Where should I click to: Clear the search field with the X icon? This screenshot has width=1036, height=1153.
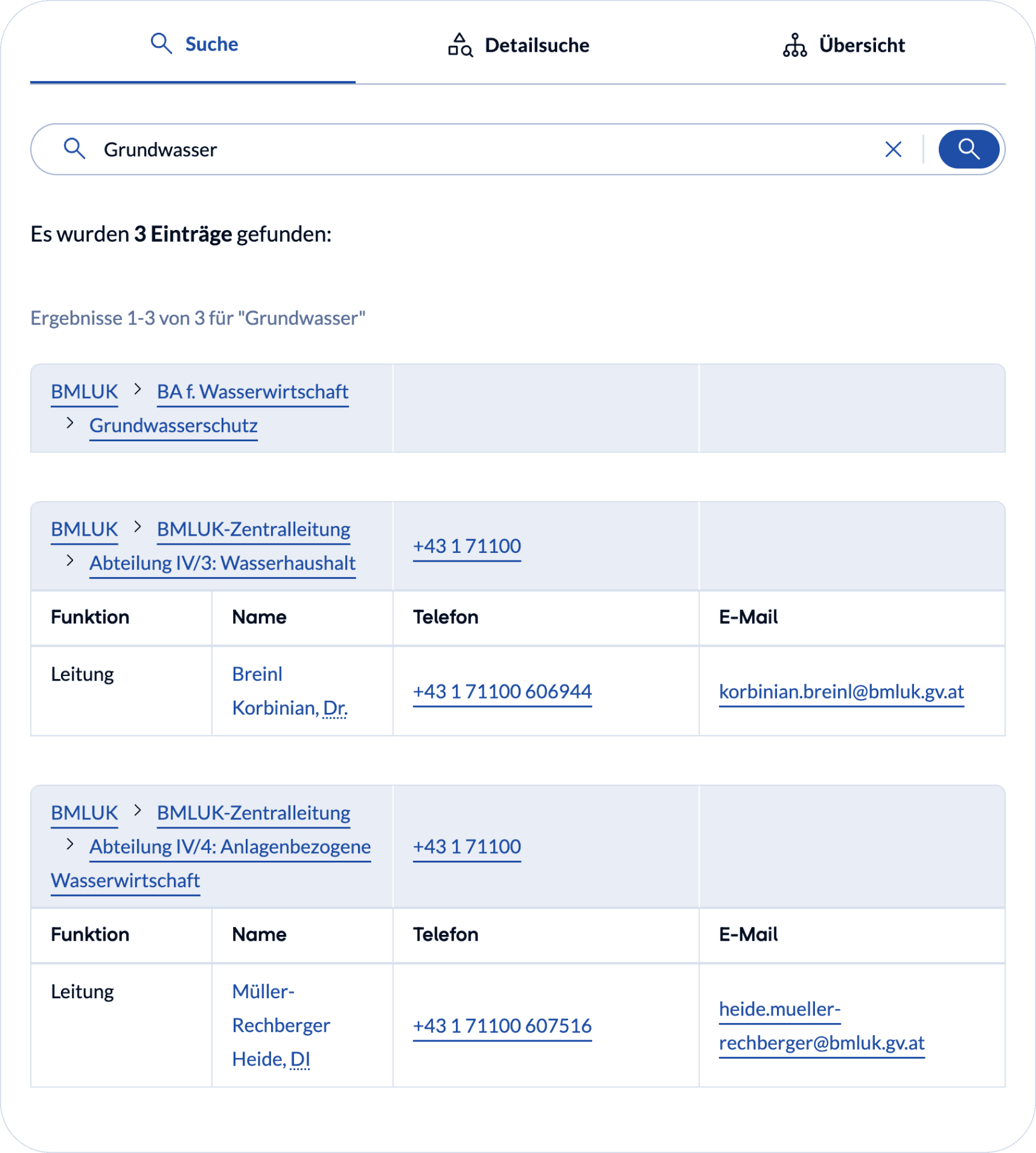(893, 149)
